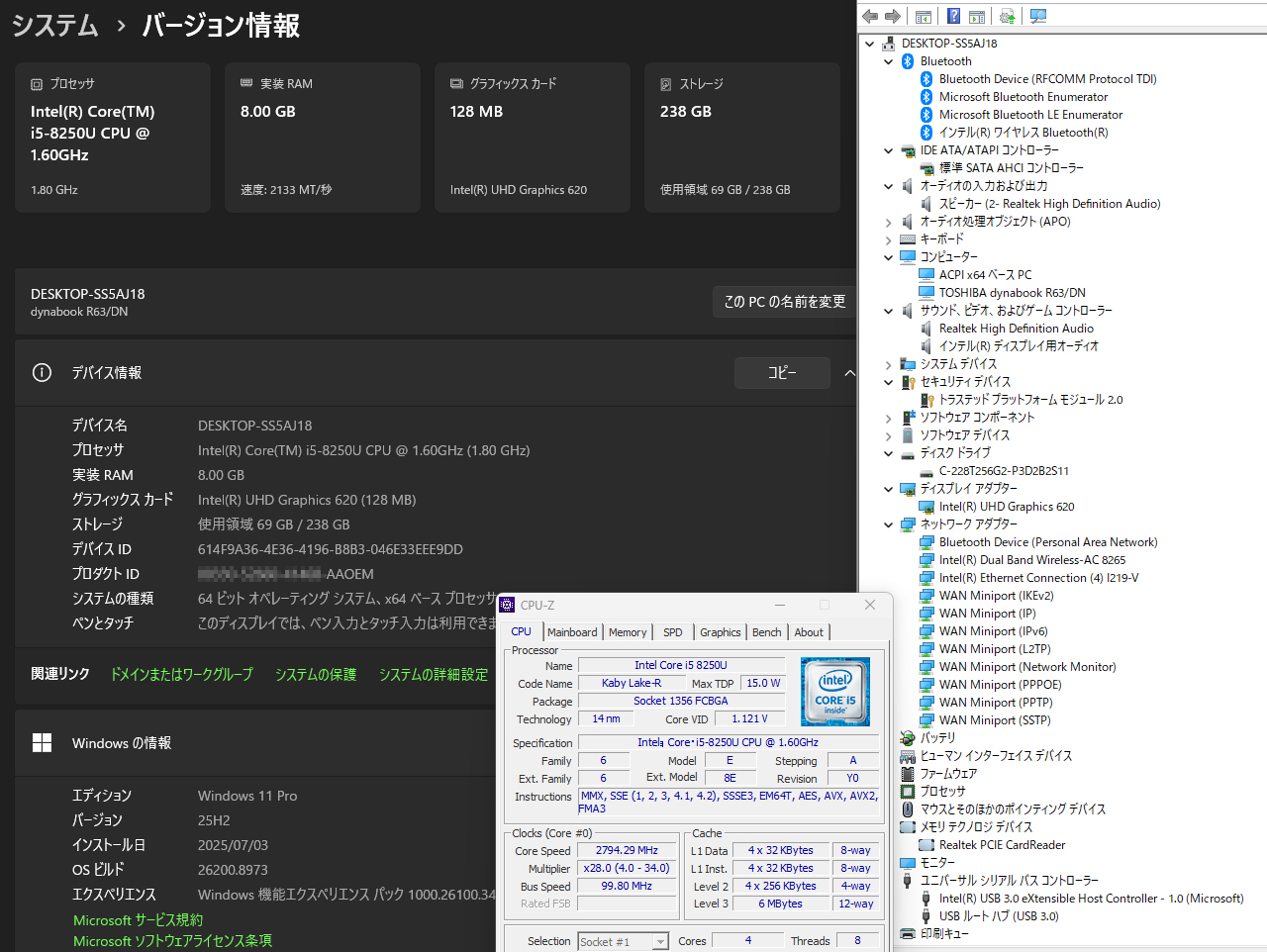The width and height of the screenshot is (1267, 952).
Task: Select Intel(R) Dual Band Wireless-AC 8265
Action: point(1032,560)
